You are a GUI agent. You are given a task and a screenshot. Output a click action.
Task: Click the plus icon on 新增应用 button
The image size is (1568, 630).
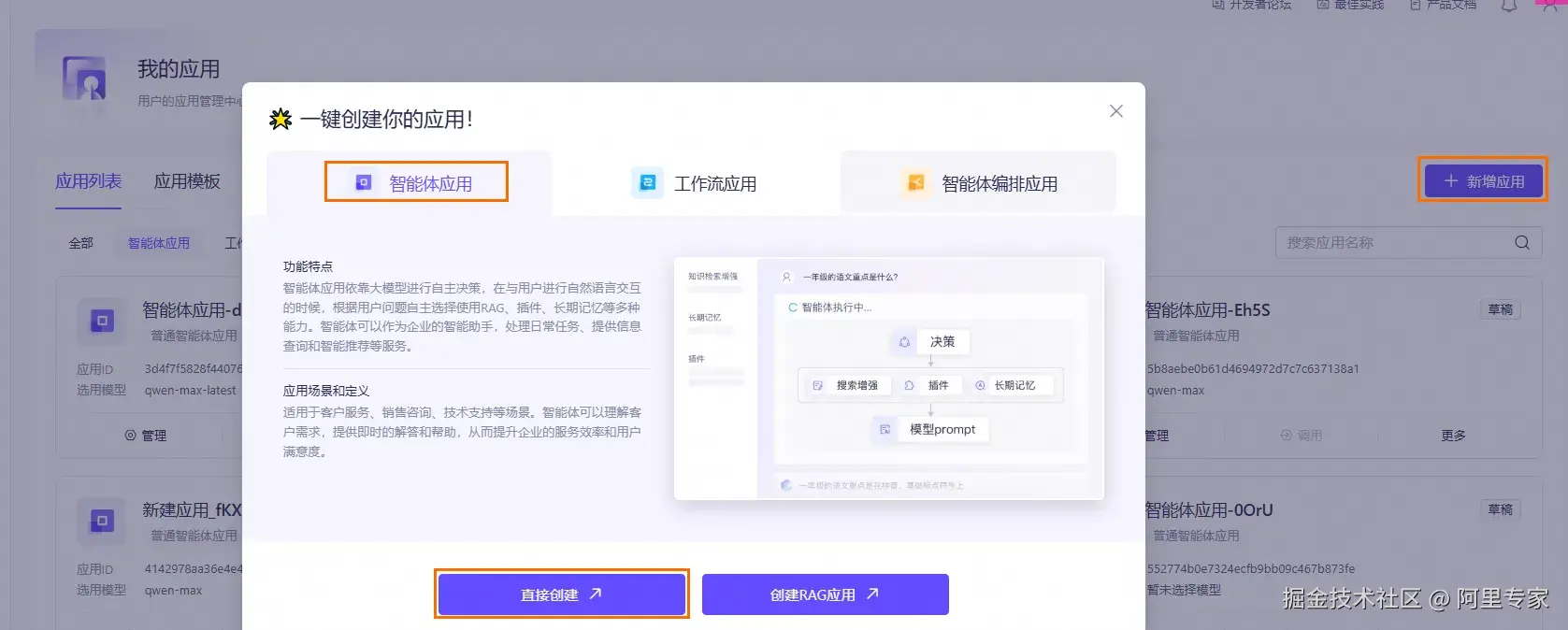click(1451, 180)
